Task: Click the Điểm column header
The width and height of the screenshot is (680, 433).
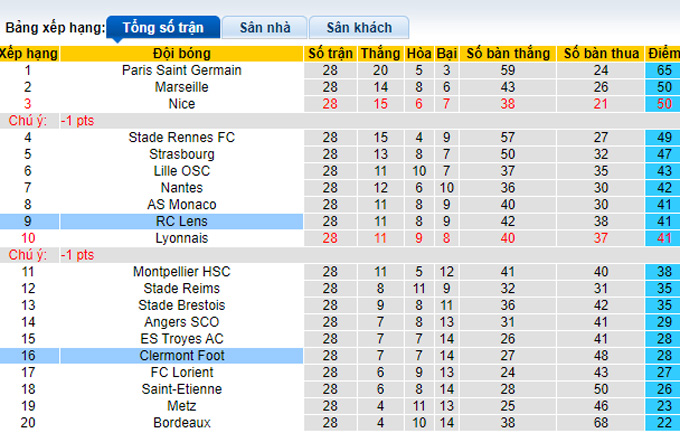Action: pos(662,53)
